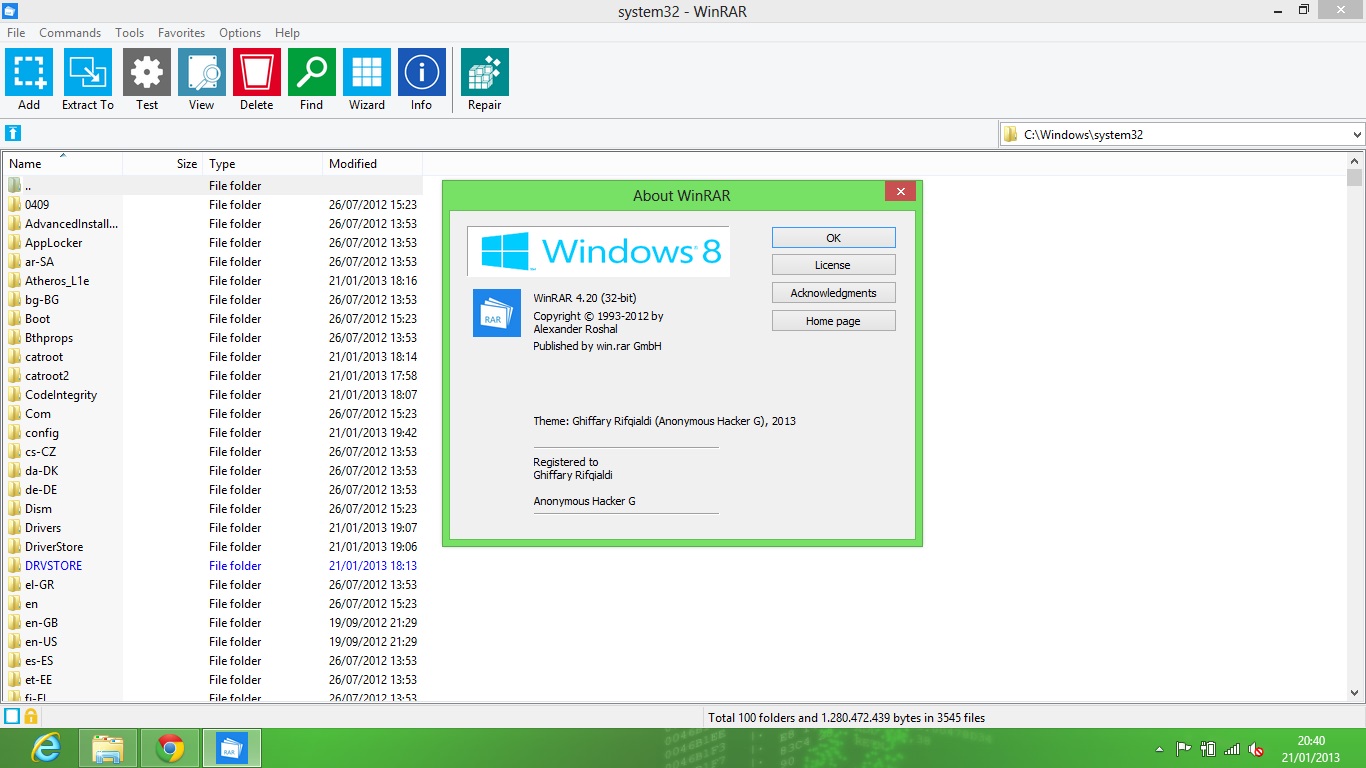Click the Info toolbar icon
1366x768 pixels.
[x=421, y=70]
